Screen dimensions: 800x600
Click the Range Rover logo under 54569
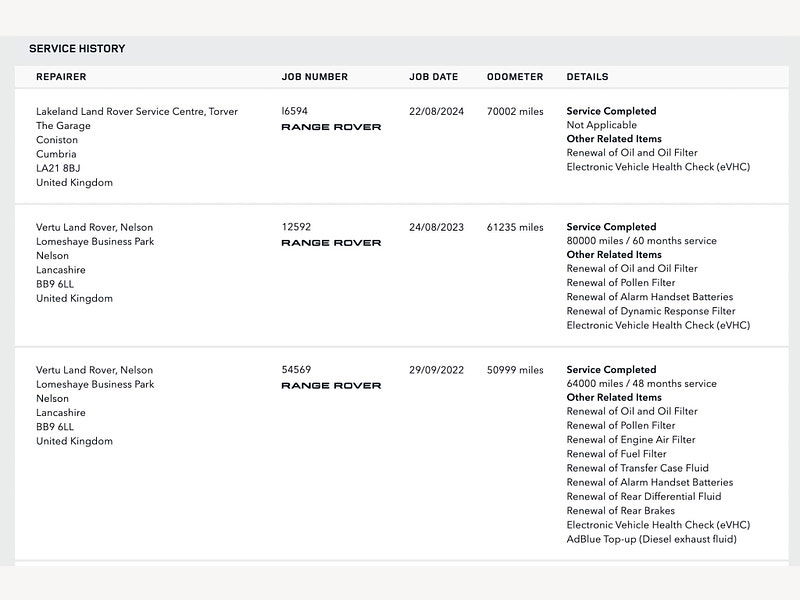tap(331, 386)
